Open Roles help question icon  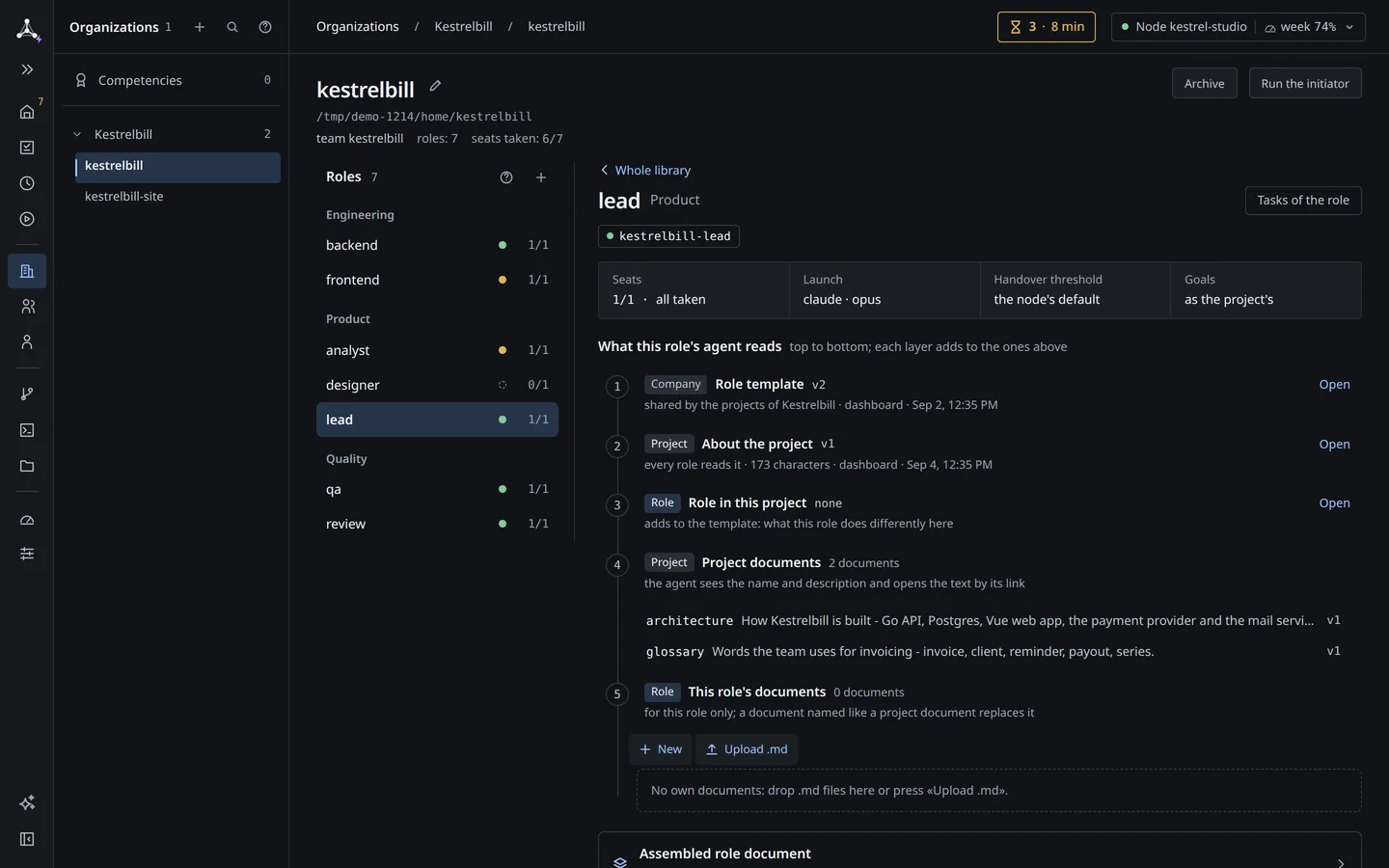506,177
